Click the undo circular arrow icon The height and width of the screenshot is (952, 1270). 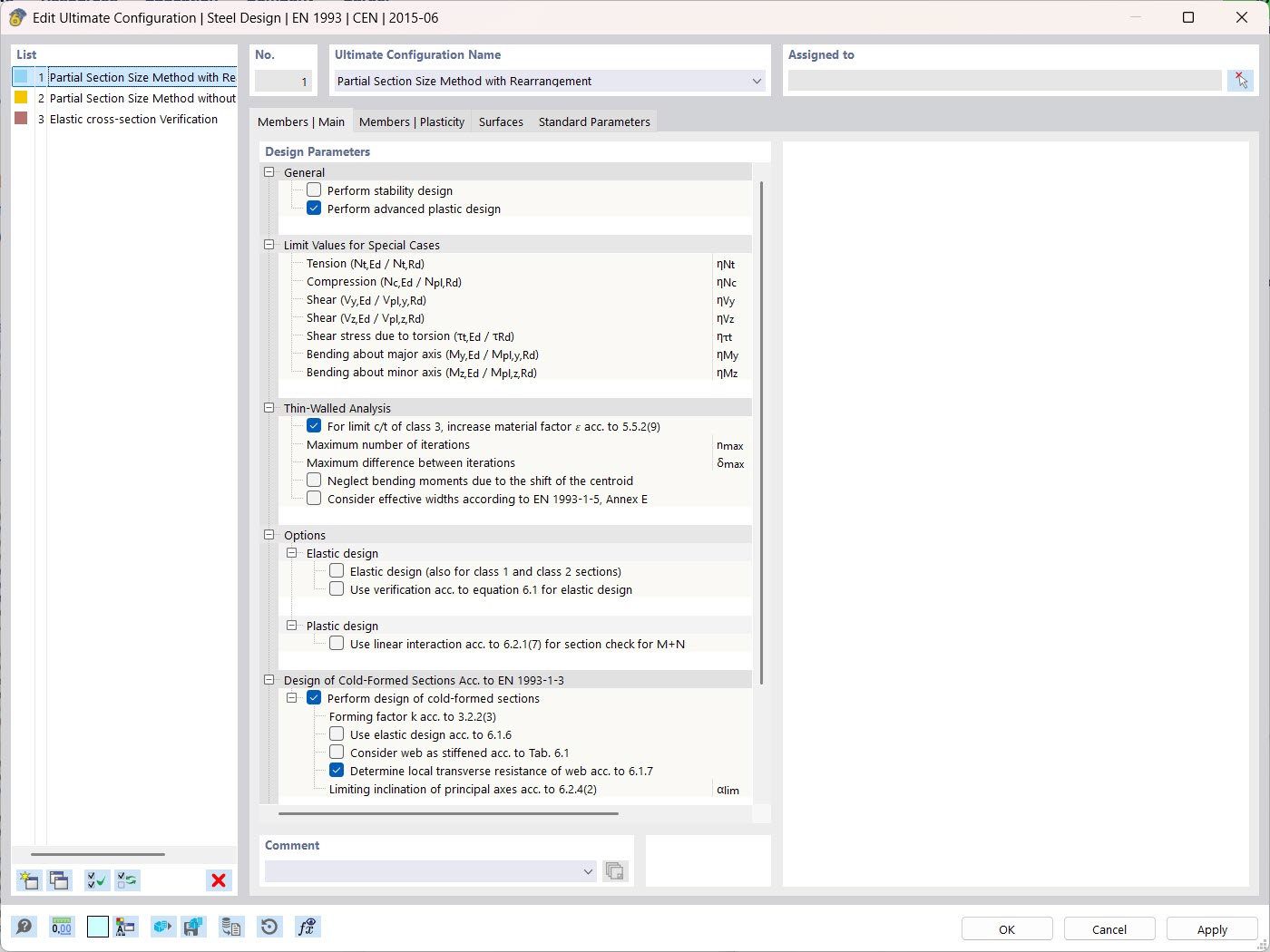click(x=269, y=927)
